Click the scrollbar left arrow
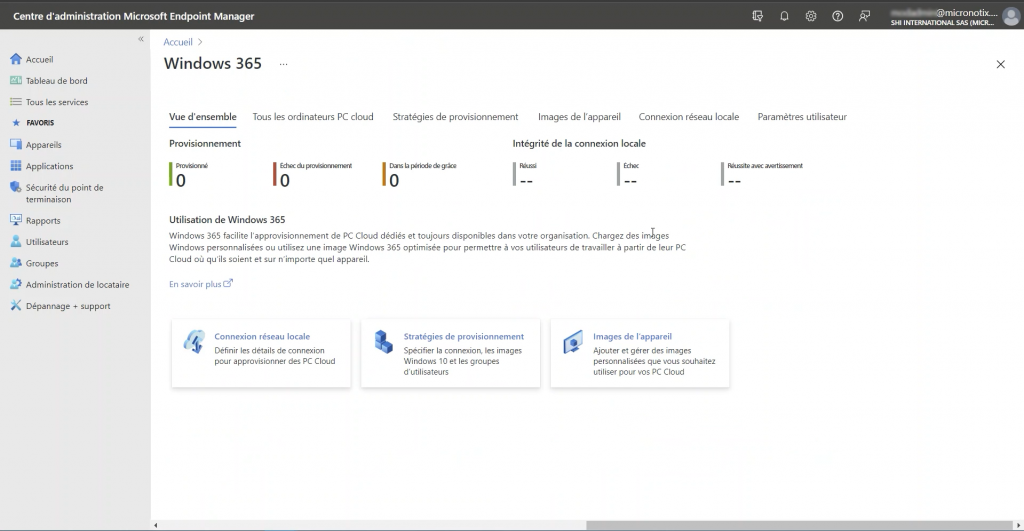 (x=155, y=525)
